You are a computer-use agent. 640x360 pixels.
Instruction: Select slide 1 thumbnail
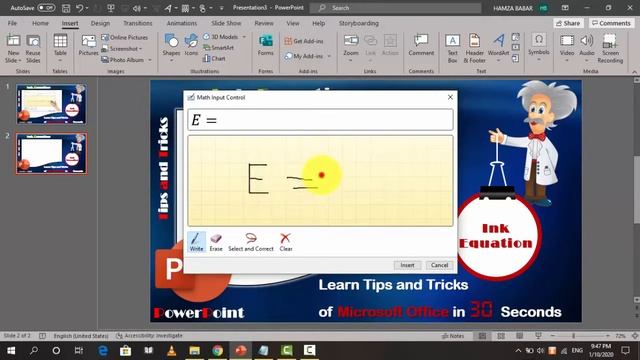[51, 104]
